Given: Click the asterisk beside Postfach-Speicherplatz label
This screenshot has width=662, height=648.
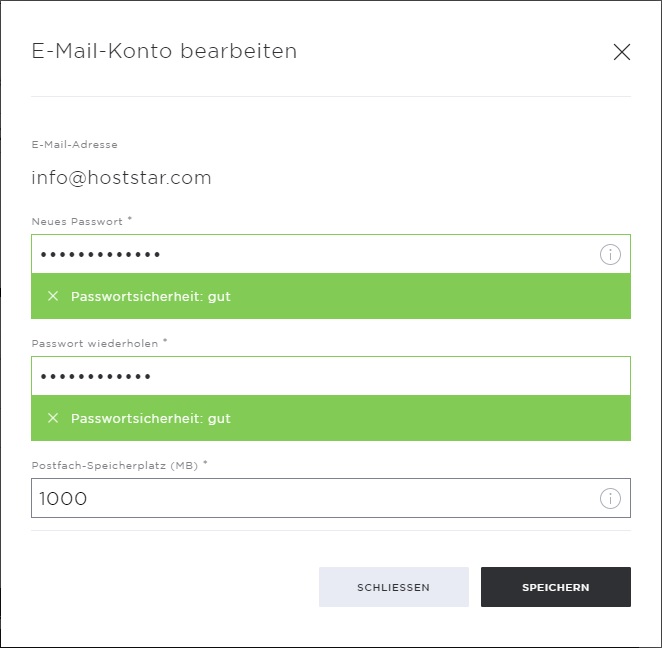Looking at the screenshot, I should click(205, 463).
